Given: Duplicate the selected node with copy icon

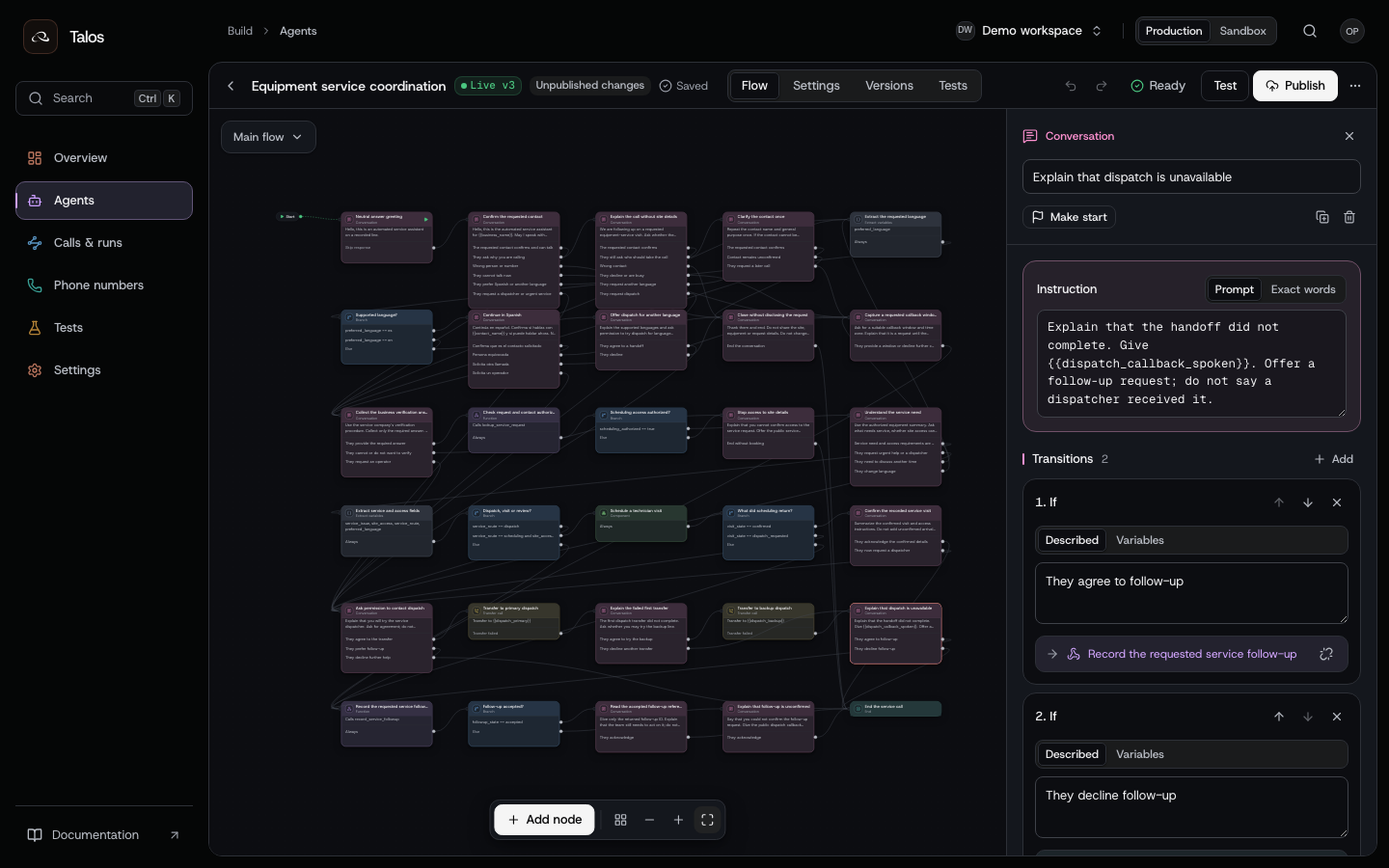Looking at the screenshot, I should pos(1322,217).
